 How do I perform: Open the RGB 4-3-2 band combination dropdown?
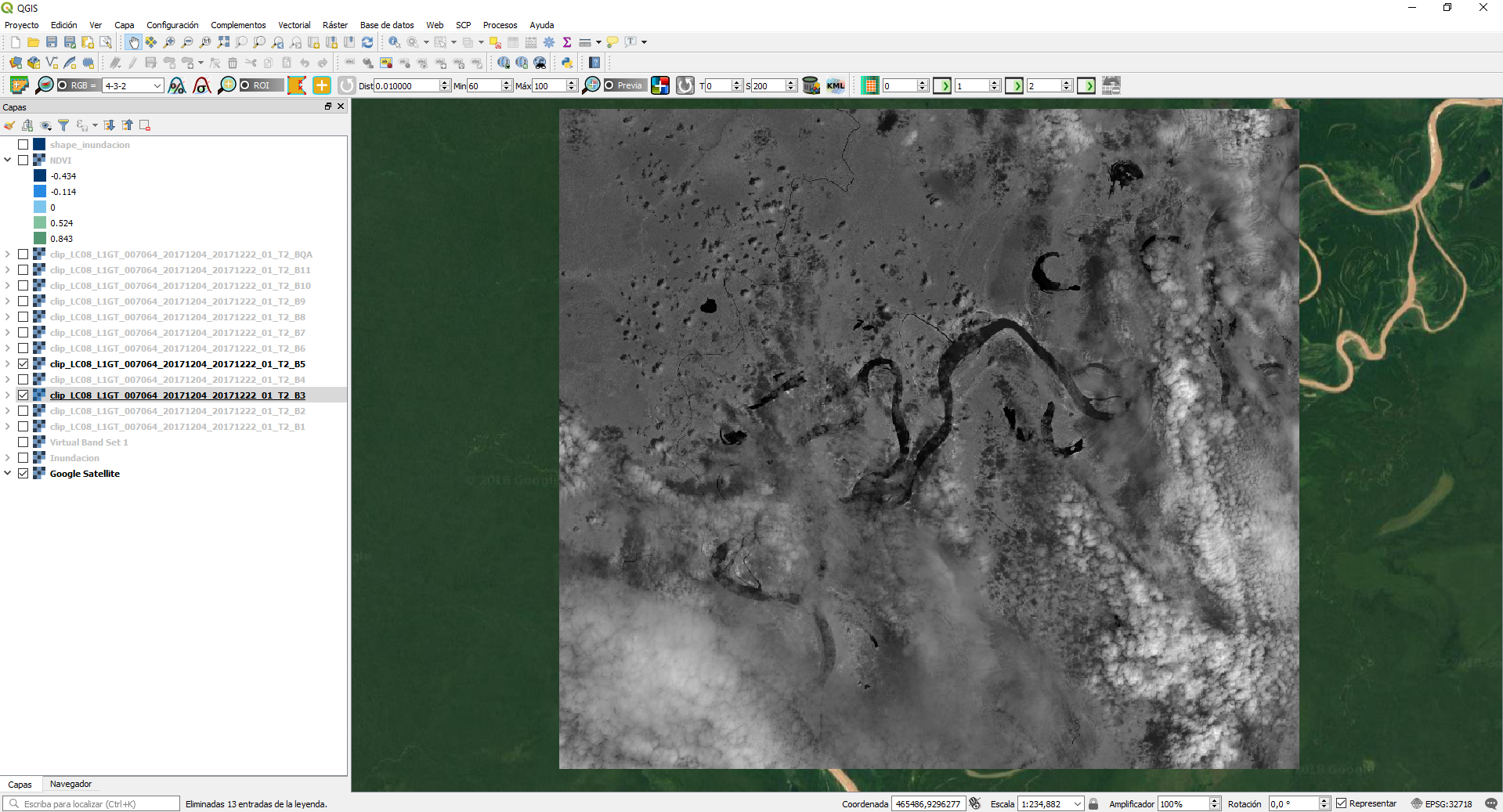[x=133, y=85]
